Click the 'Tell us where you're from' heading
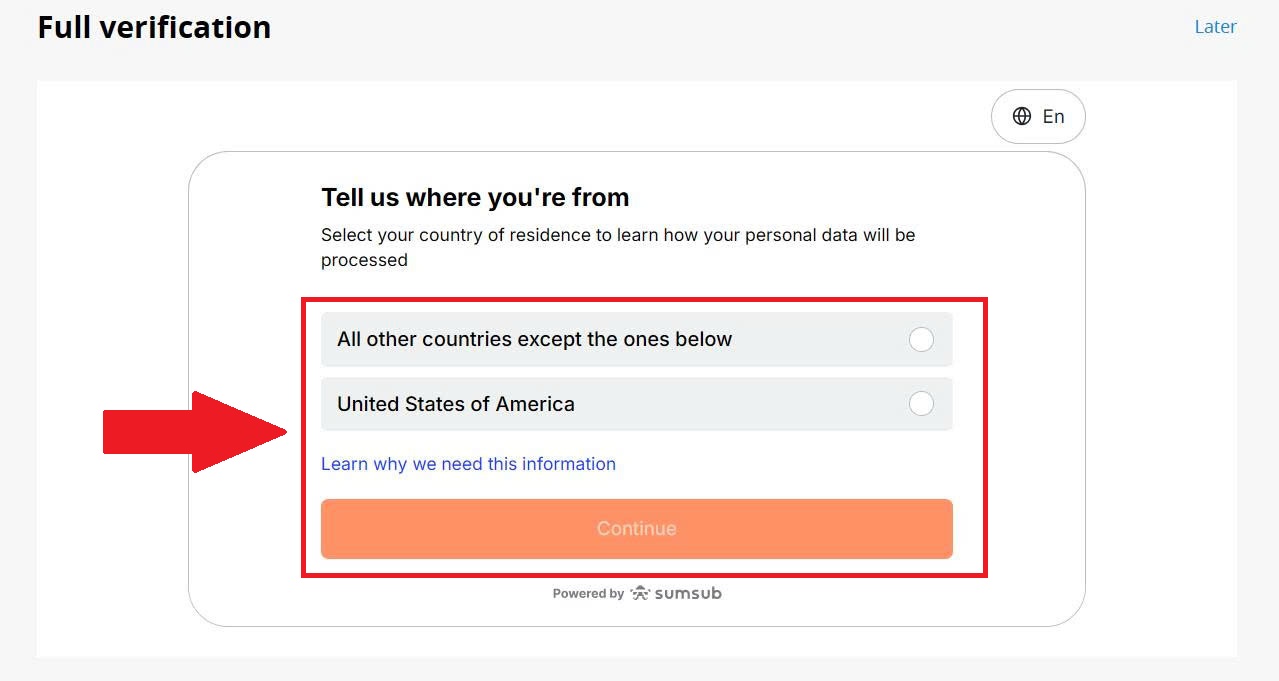 tap(475, 197)
